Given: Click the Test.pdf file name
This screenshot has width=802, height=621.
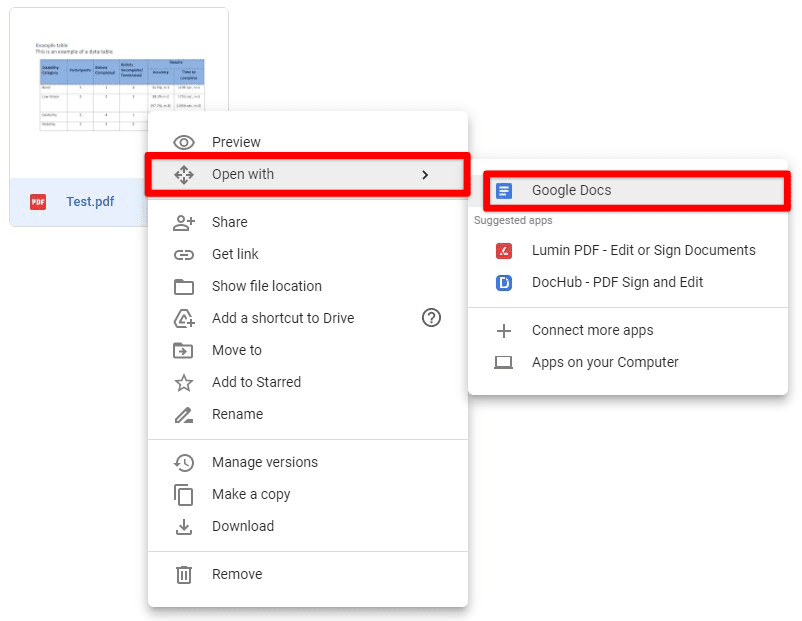Looking at the screenshot, I should [90, 202].
